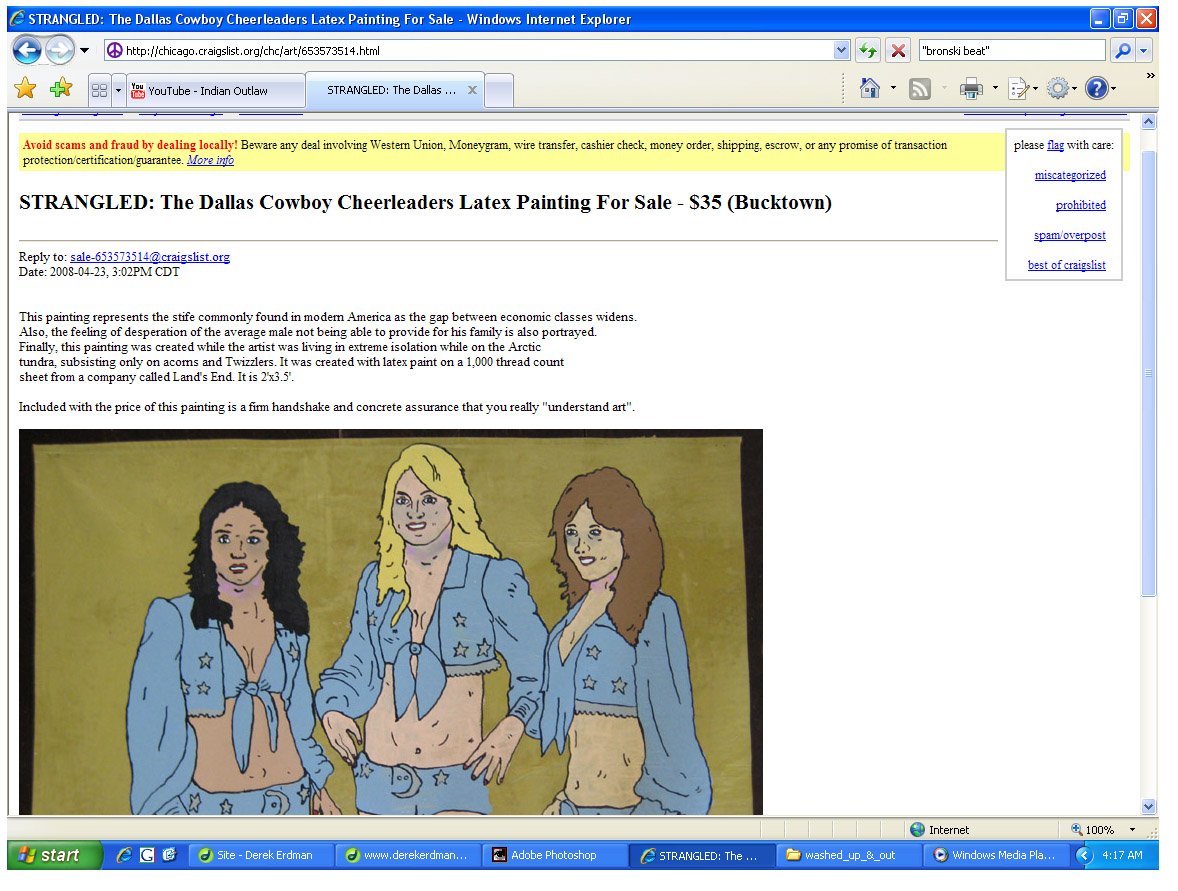
Task: Click the page scrollbar up arrow
Action: tap(1149, 121)
